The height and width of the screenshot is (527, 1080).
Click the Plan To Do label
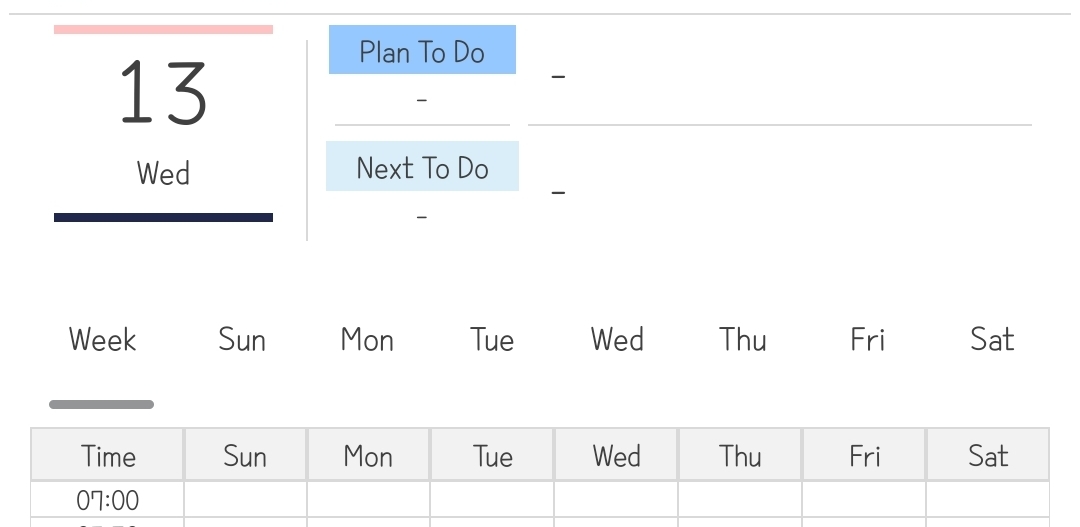point(422,51)
